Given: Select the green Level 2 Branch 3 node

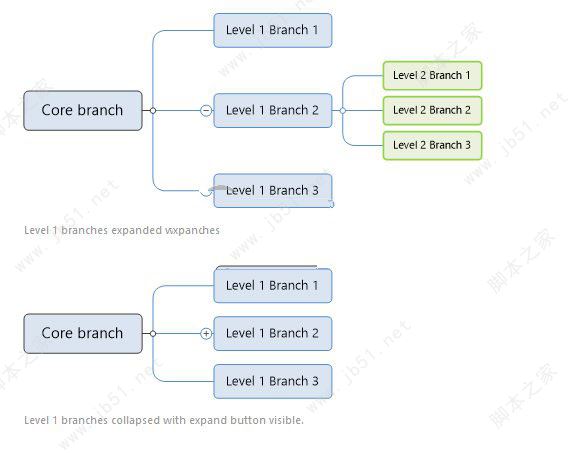Looking at the screenshot, I should [432, 145].
